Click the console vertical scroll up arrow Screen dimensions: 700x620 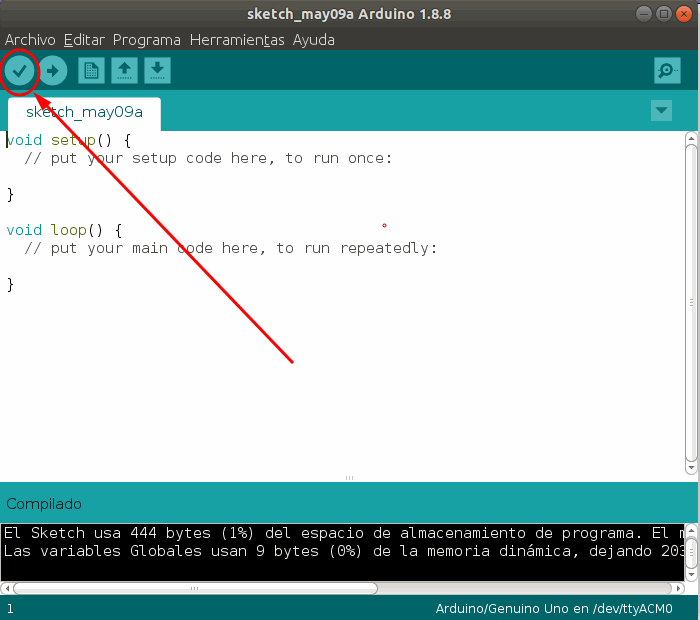tap(692, 530)
